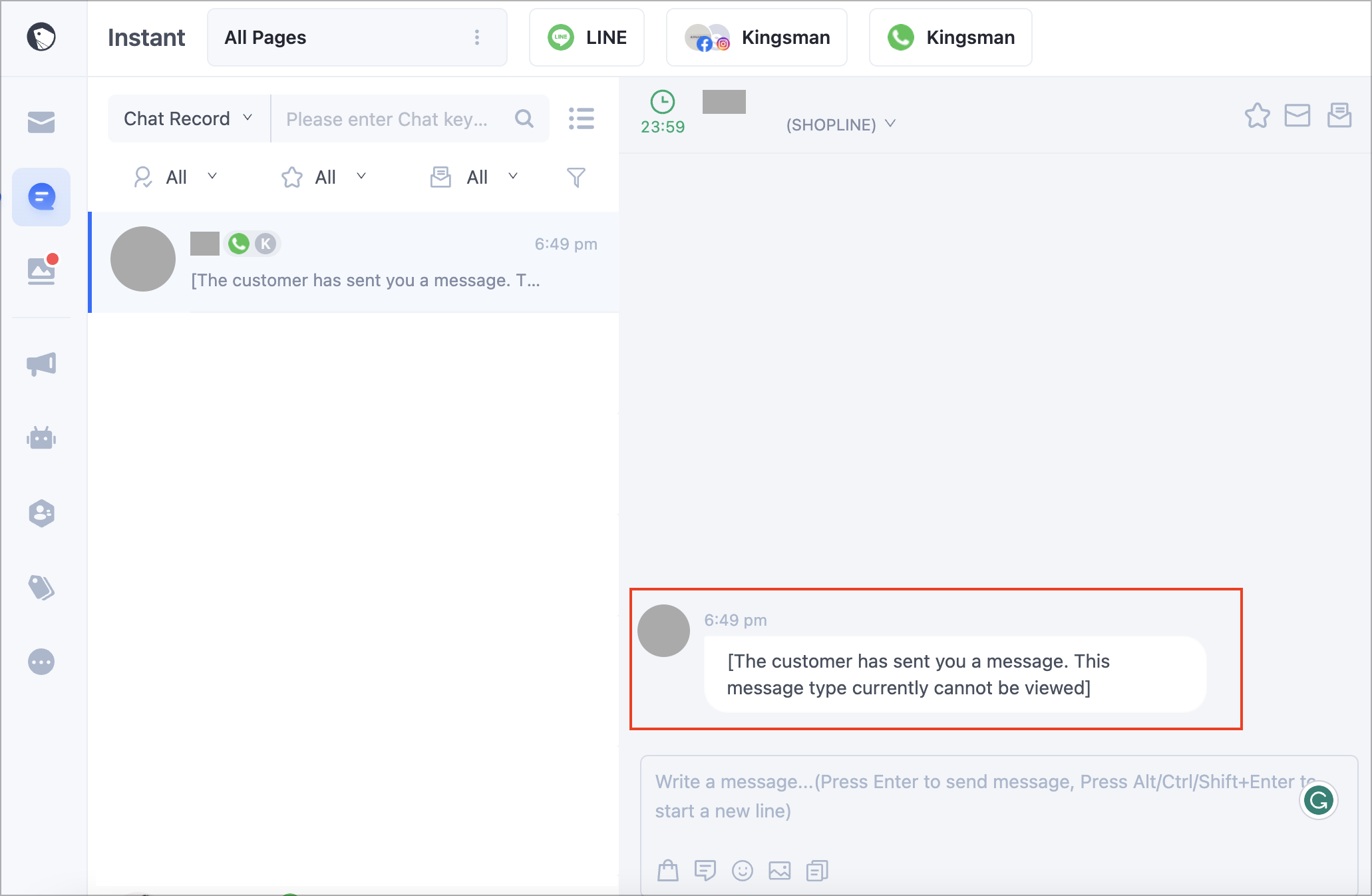Open the Chat Record dropdown
This screenshot has width=1372, height=896.
pos(186,118)
